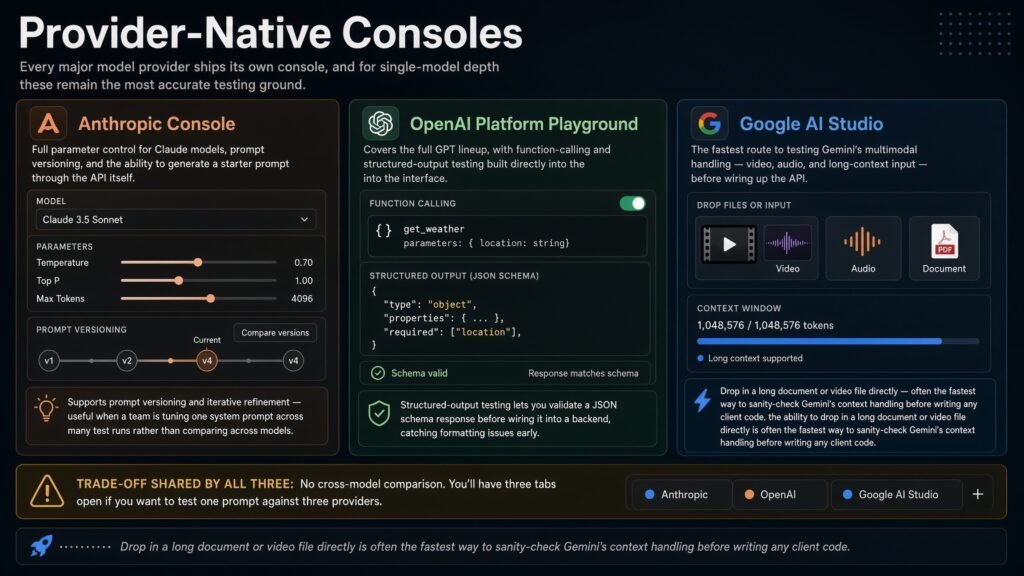Adjust the Temperature slider
This screenshot has width=1024, height=576.
(198, 262)
